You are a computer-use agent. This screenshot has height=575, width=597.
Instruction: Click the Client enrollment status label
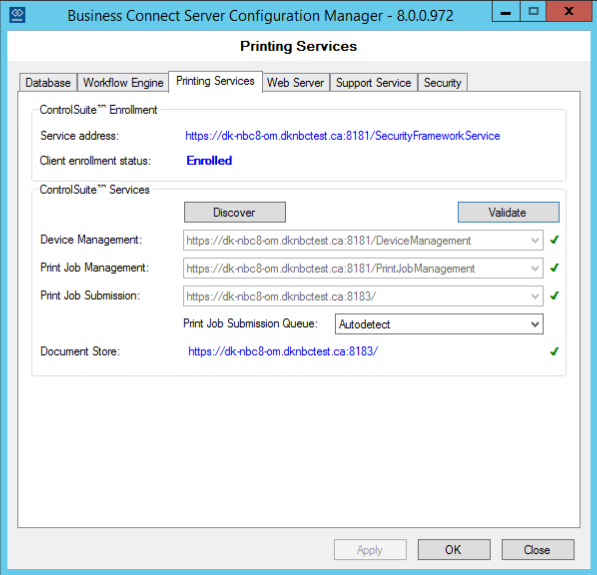(95, 161)
